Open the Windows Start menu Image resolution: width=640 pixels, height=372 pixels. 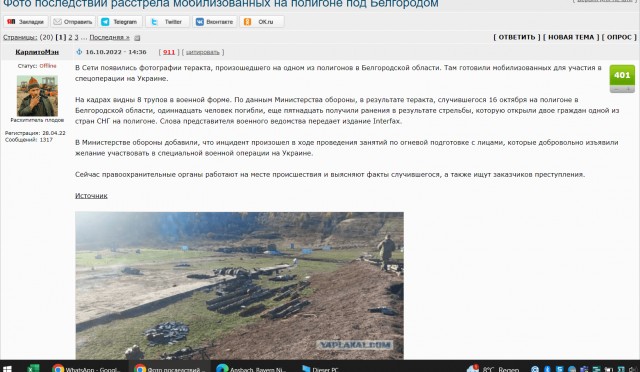tap(7, 368)
